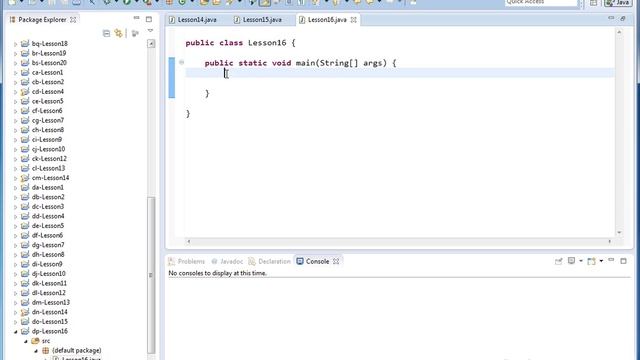The height and width of the screenshot is (360, 640).
Task: Select the dg-Lesson7 project
Action: (48, 245)
